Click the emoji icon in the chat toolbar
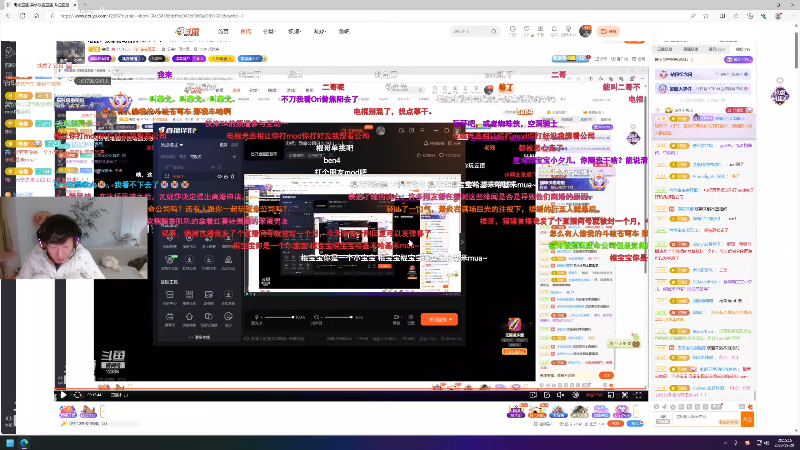 657,407
